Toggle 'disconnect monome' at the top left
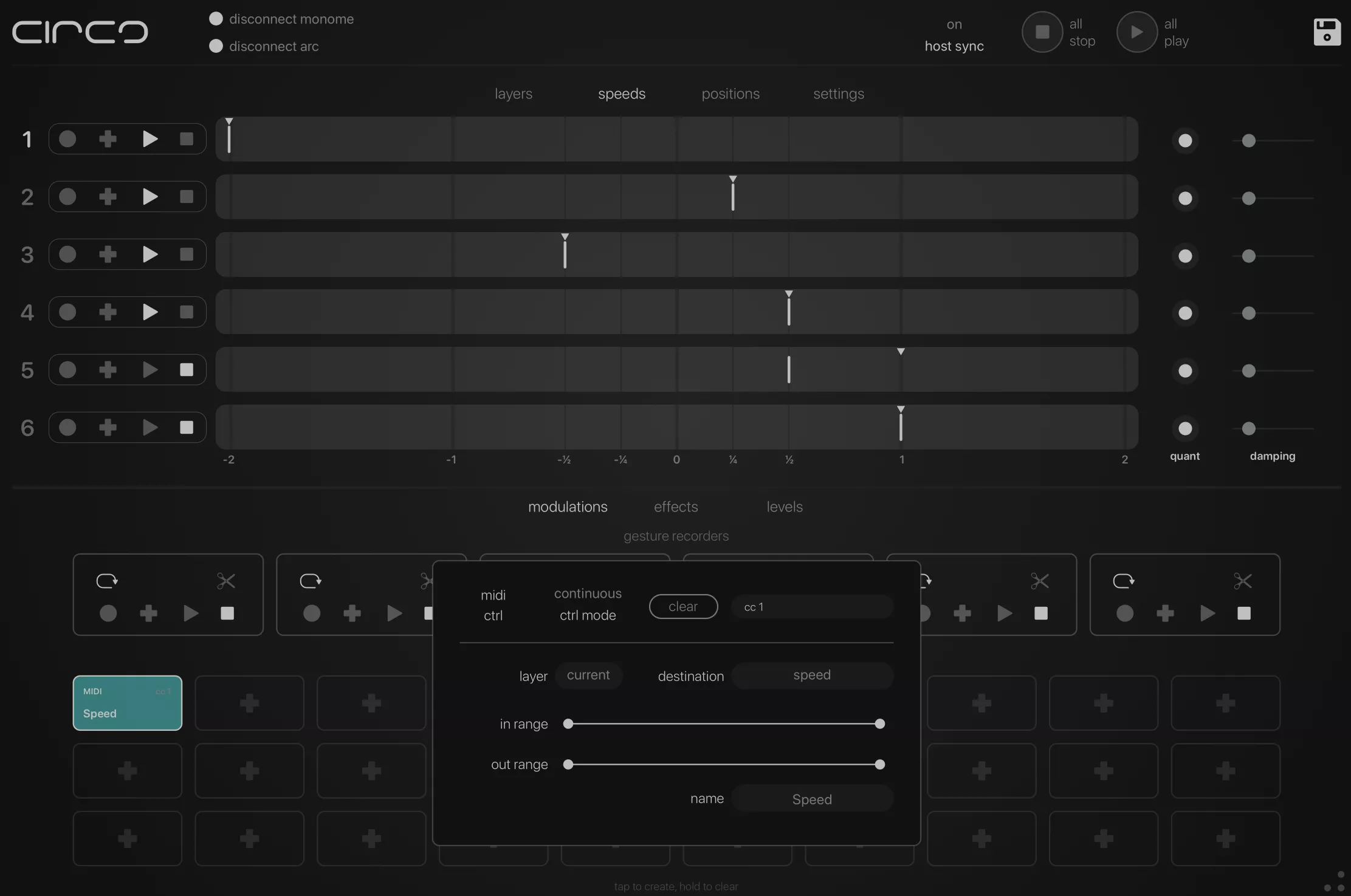 [215, 19]
